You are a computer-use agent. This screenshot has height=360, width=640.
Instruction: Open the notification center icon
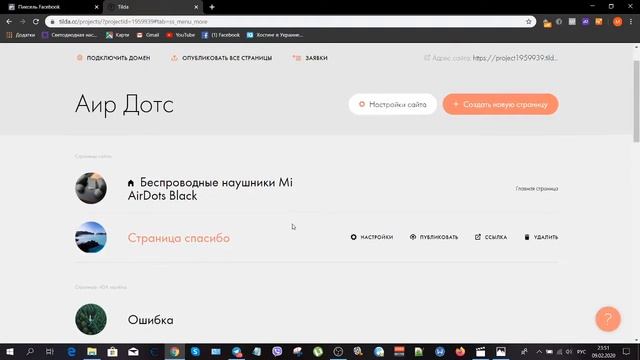tap(627, 351)
